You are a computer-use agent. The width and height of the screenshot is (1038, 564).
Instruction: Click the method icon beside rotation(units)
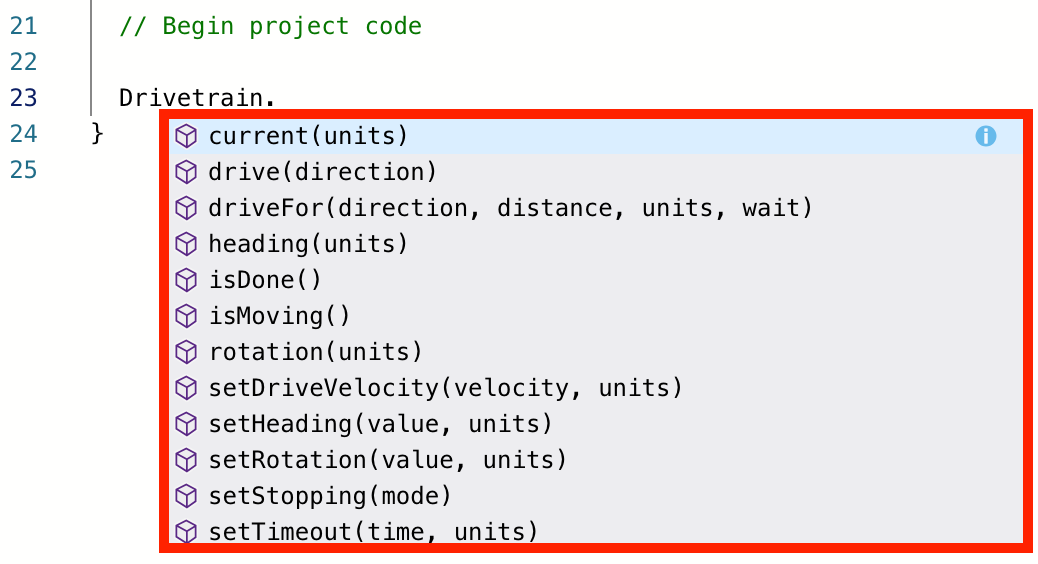coord(186,352)
